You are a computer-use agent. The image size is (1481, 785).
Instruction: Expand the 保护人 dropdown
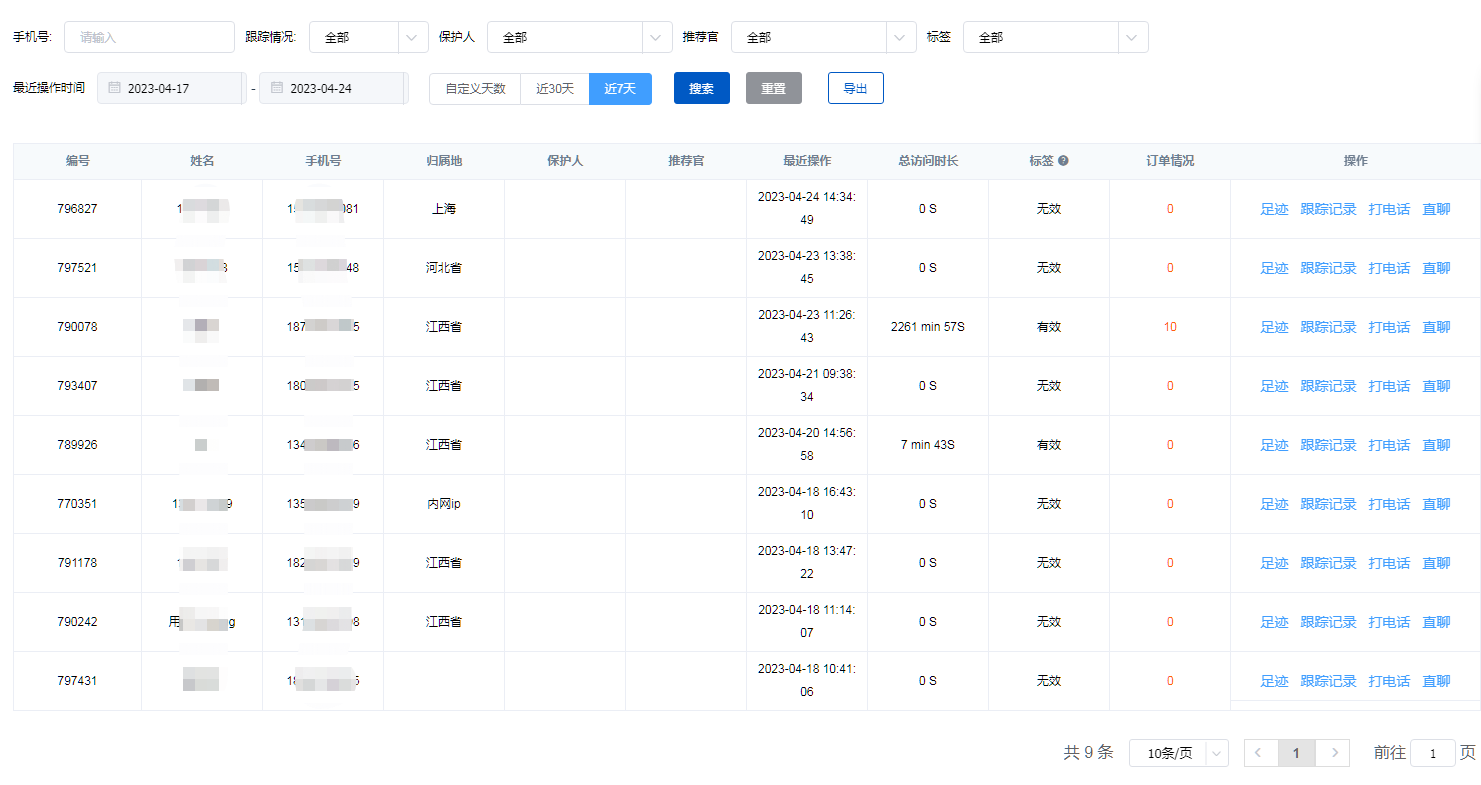579,37
